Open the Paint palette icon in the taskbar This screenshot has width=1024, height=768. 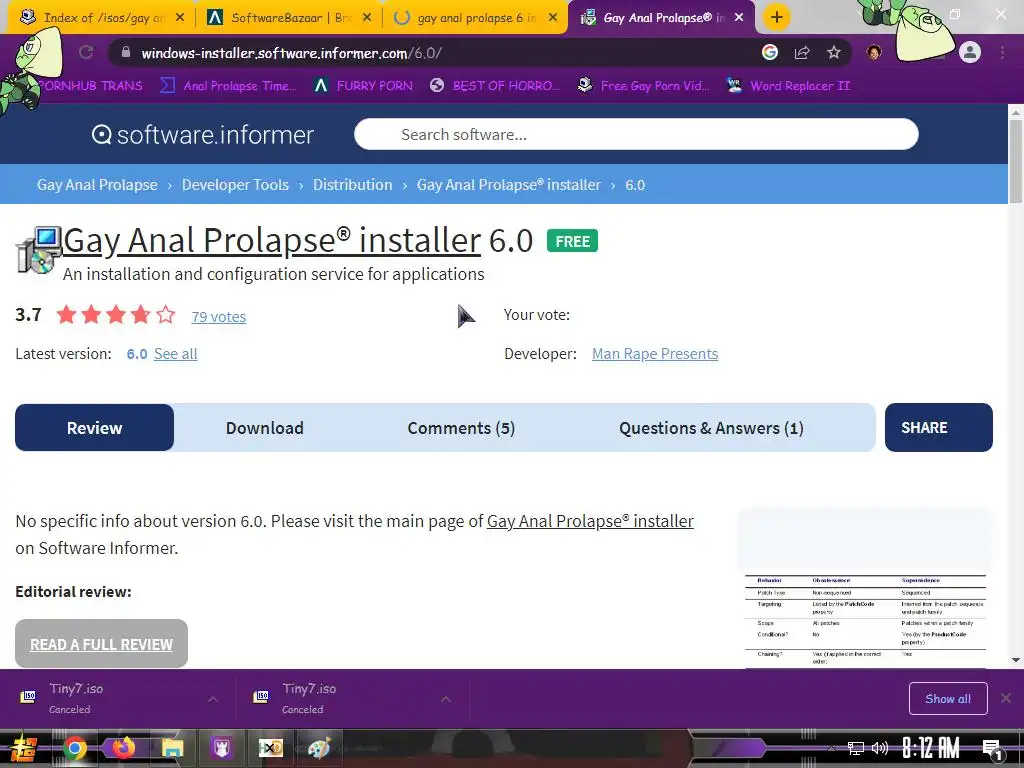(319, 748)
